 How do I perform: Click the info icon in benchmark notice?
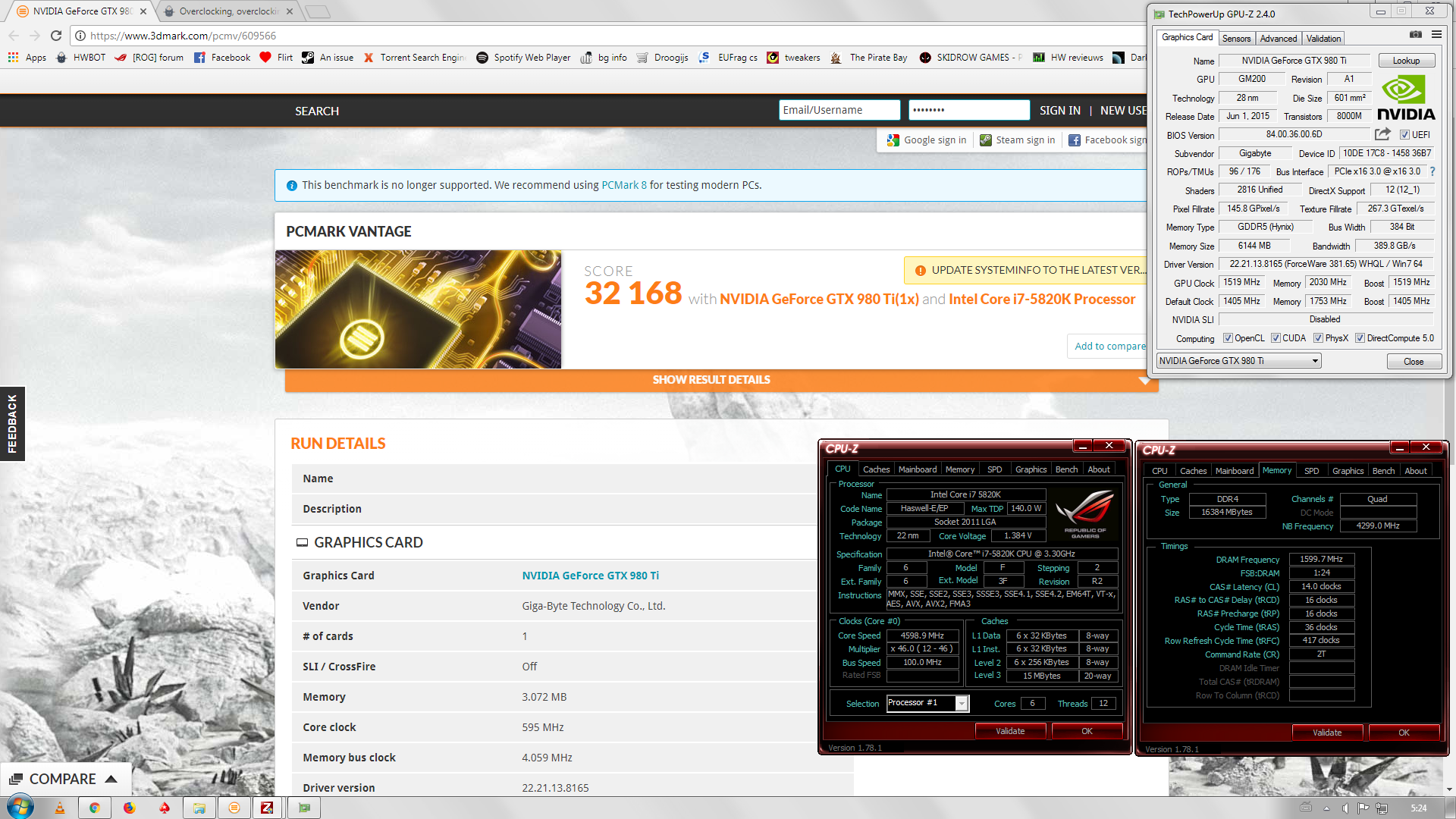point(292,186)
